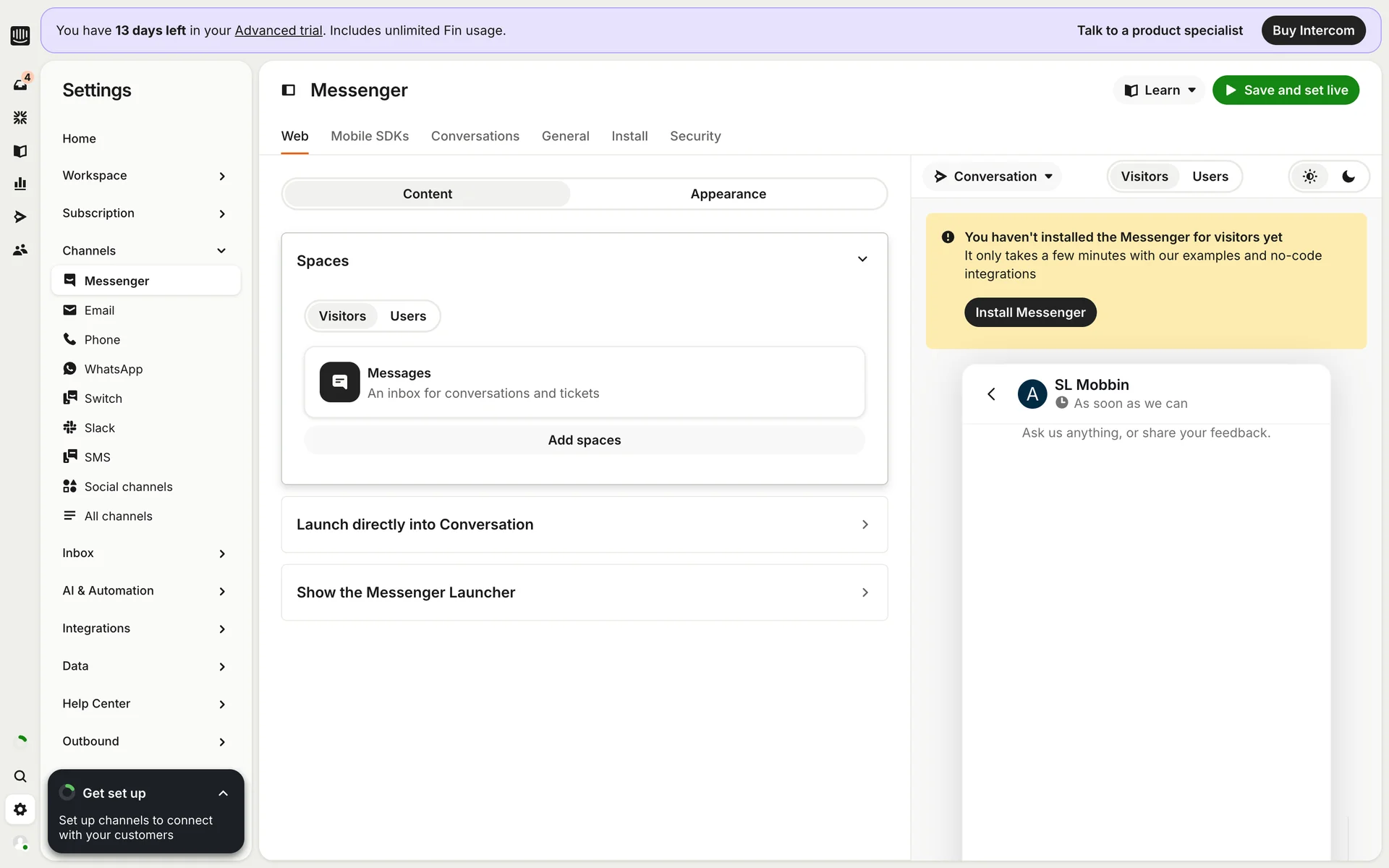
Task: Click the Outbound paper plane sidebar icon
Action: [x=20, y=217]
